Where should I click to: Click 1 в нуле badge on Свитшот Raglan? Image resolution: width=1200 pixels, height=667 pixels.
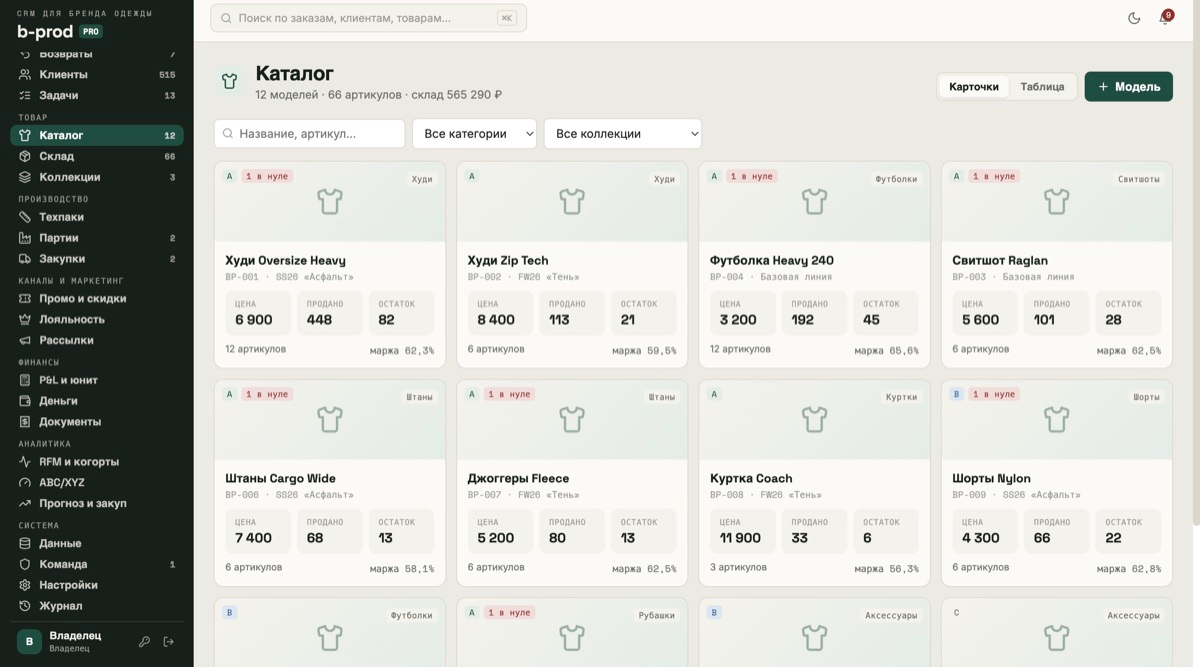[994, 176]
